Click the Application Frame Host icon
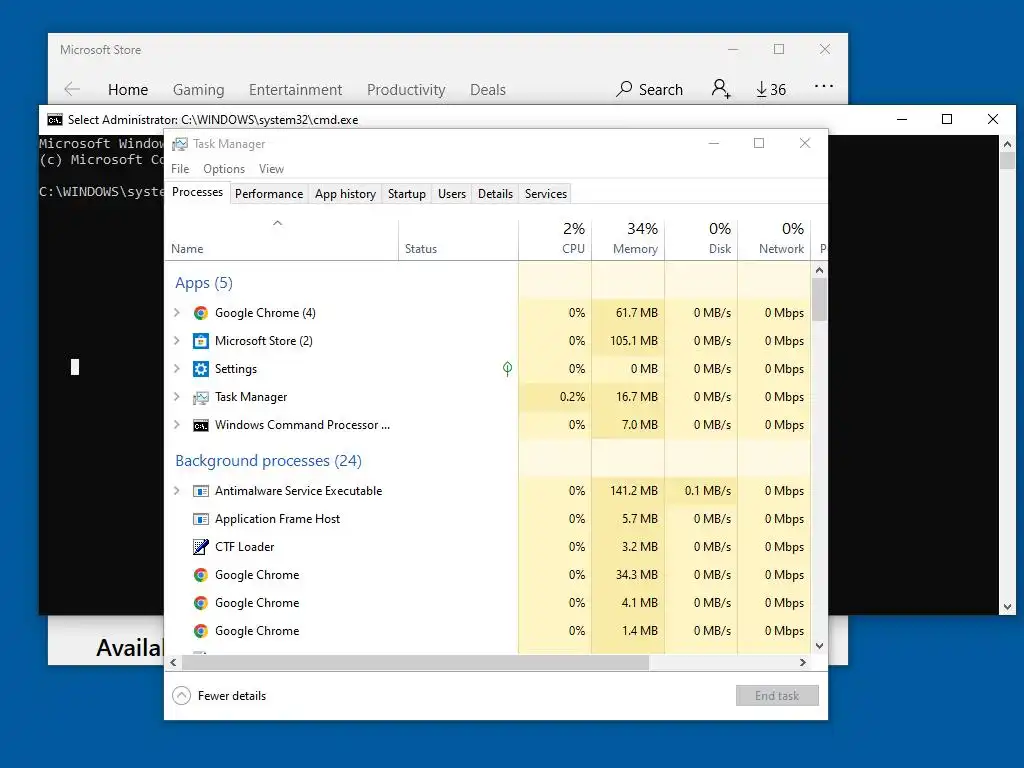 pos(200,519)
